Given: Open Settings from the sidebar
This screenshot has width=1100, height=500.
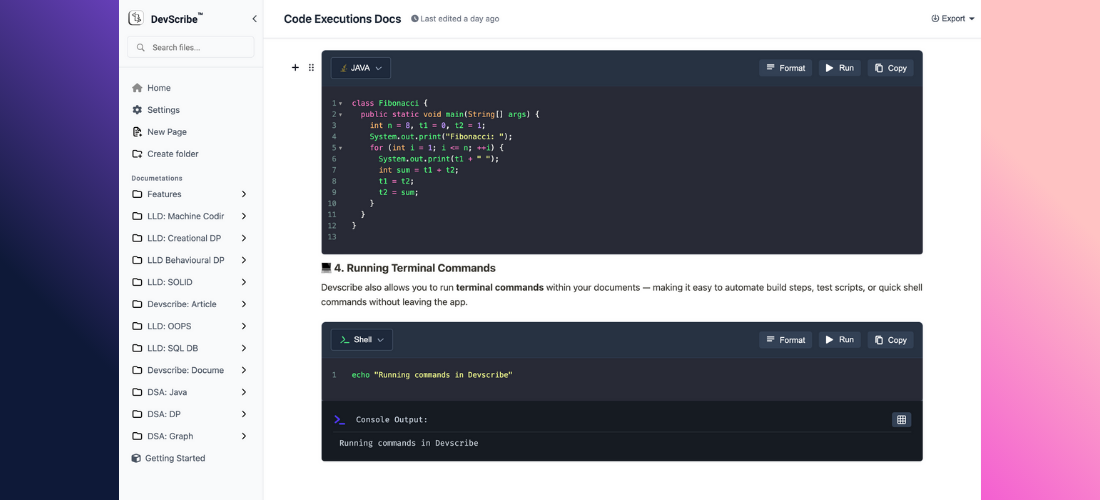Looking at the screenshot, I should point(163,109).
